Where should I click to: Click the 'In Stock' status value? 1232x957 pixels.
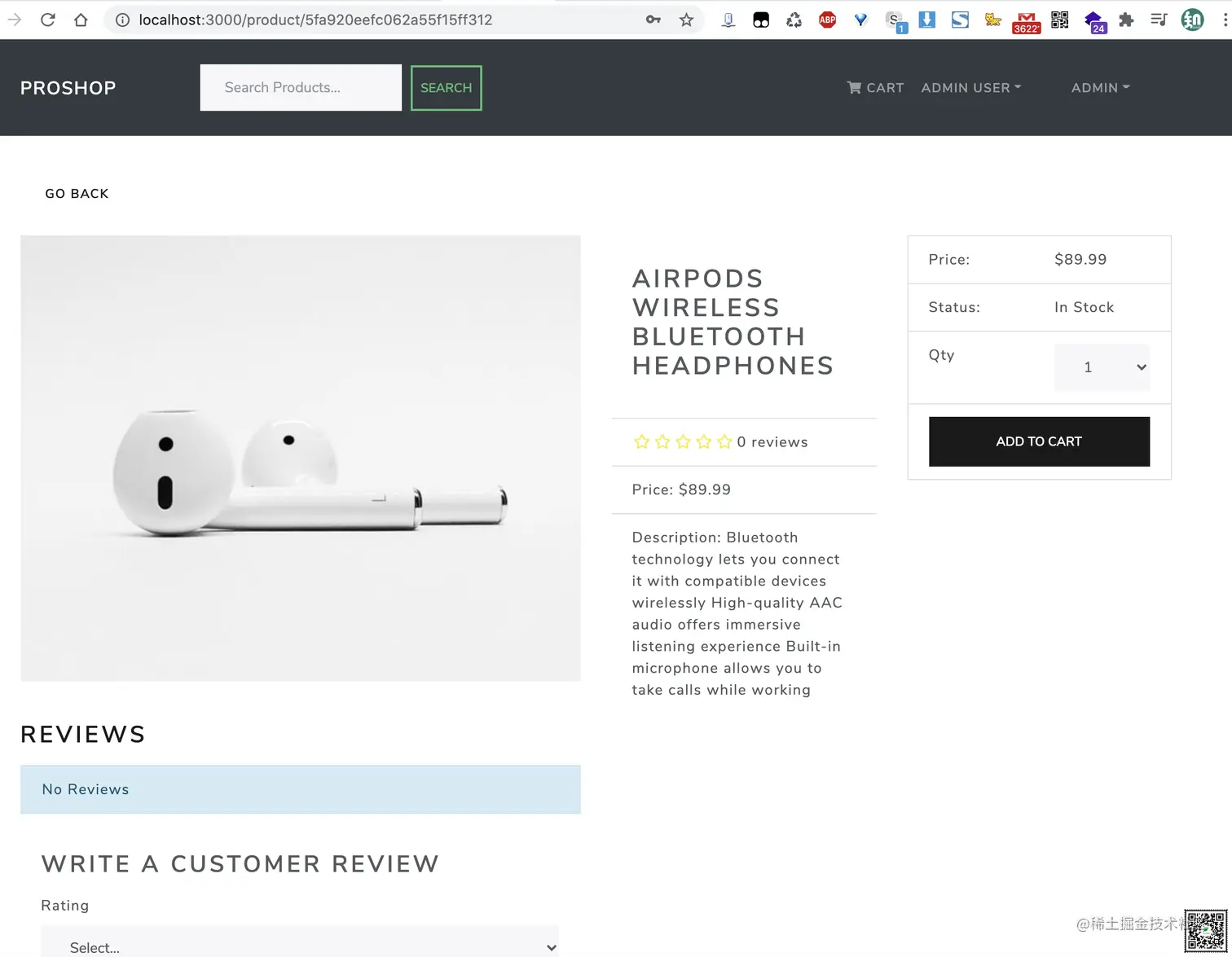tap(1084, 307)
